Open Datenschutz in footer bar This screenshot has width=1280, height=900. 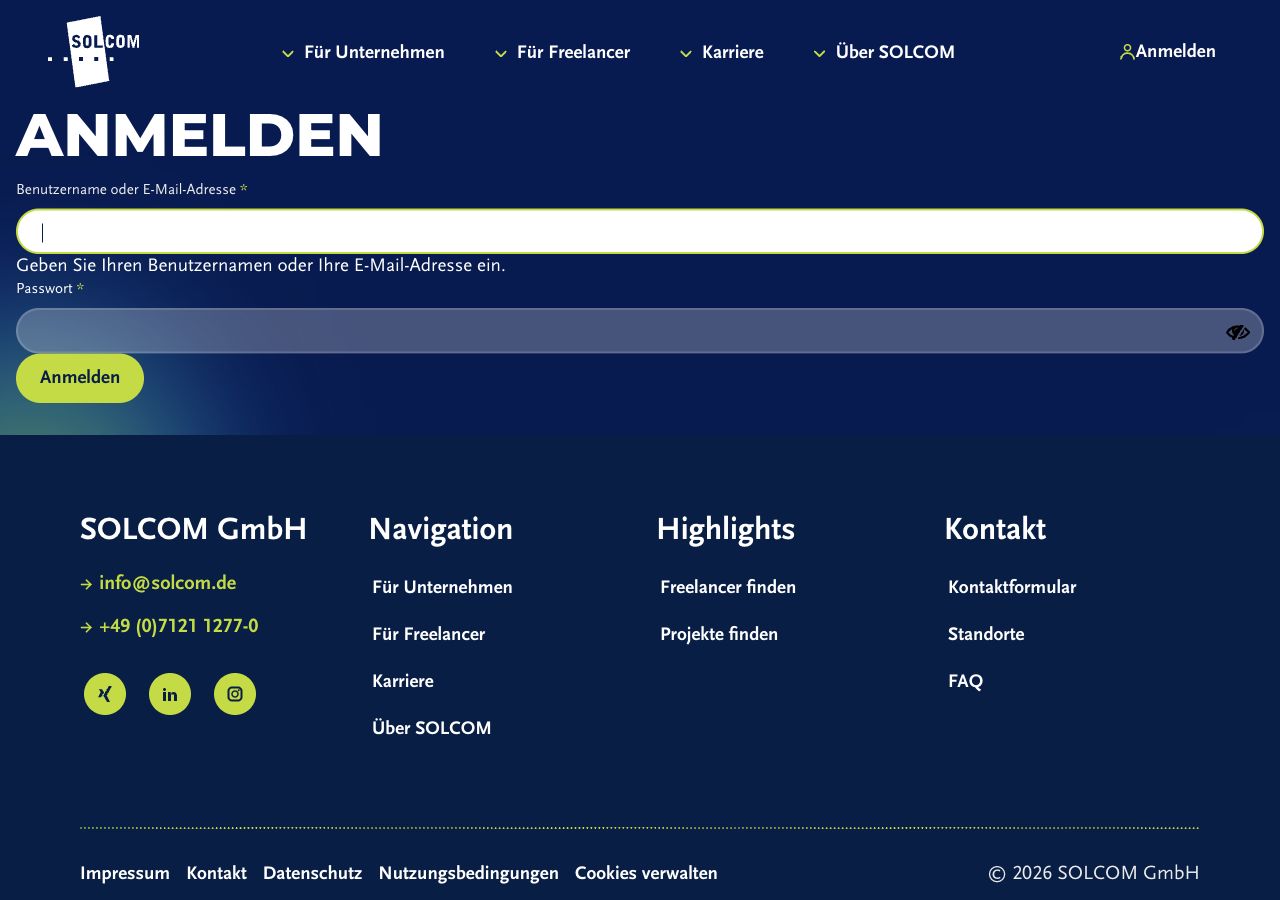pyautogui.click(x=312, y=873)
